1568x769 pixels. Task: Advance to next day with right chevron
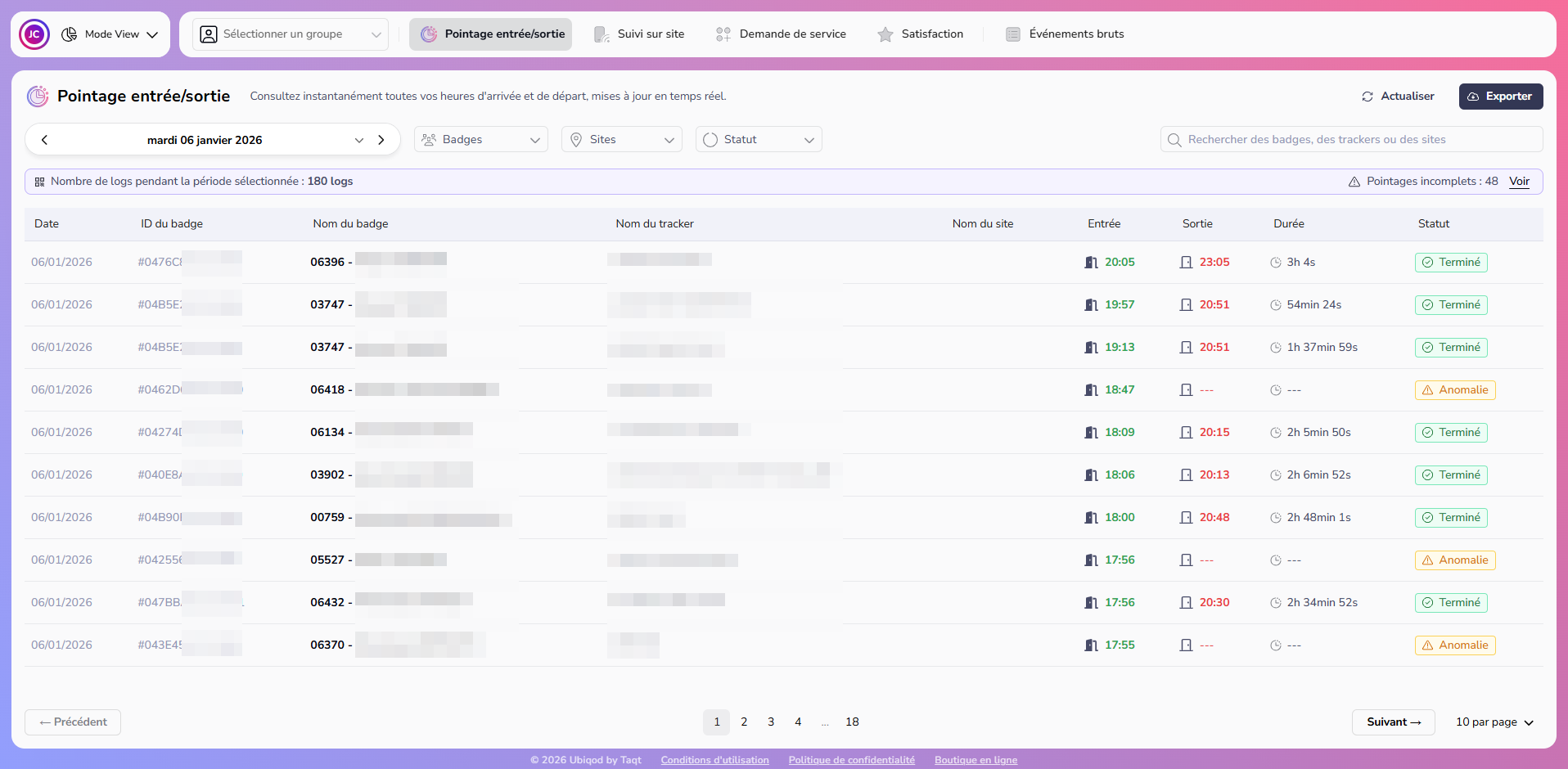click(x=381, y=140)
